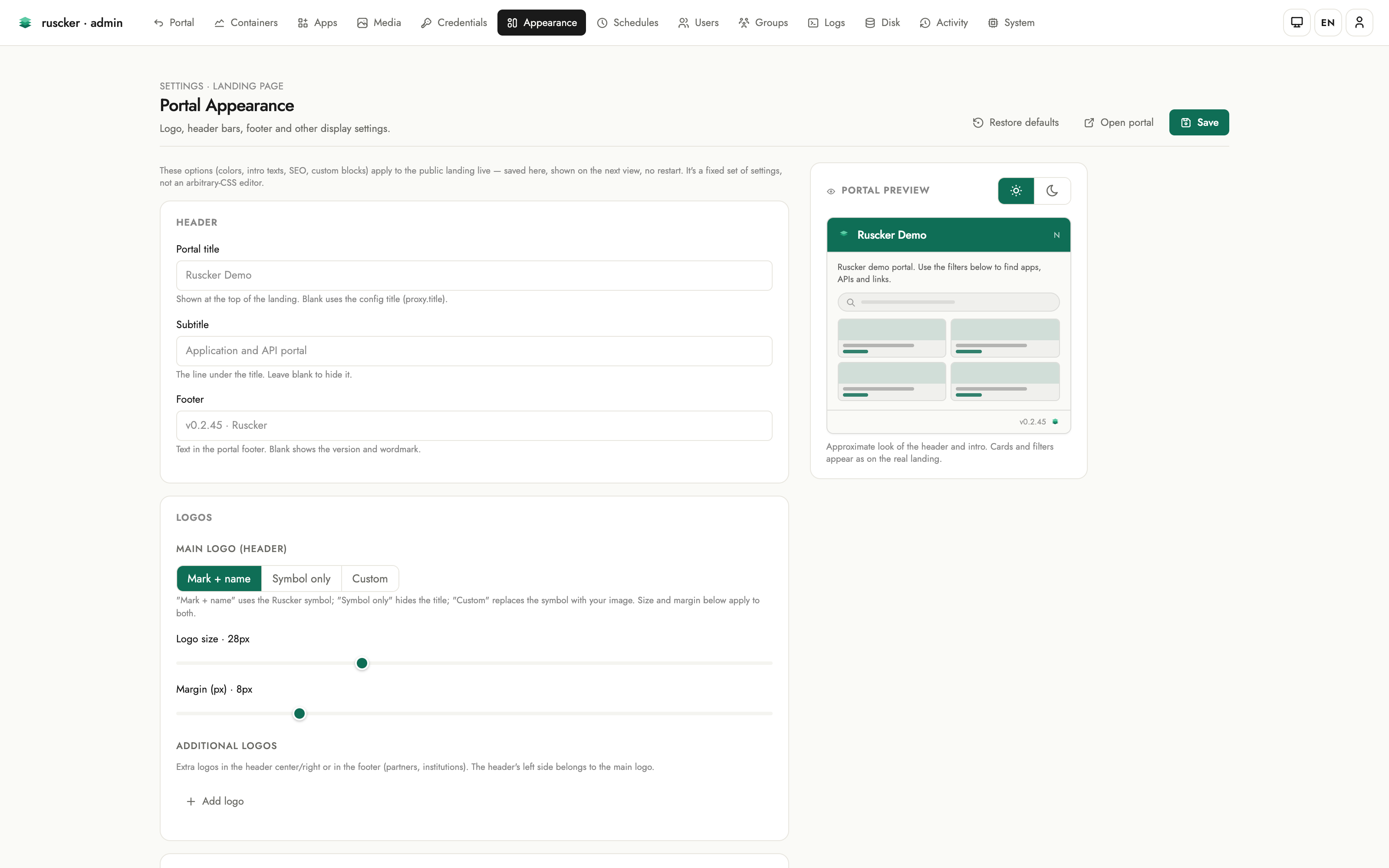Click the monitor theme icon button
The width and height of the screenshot is (1389, 868).
click(x=1297, y=23)
